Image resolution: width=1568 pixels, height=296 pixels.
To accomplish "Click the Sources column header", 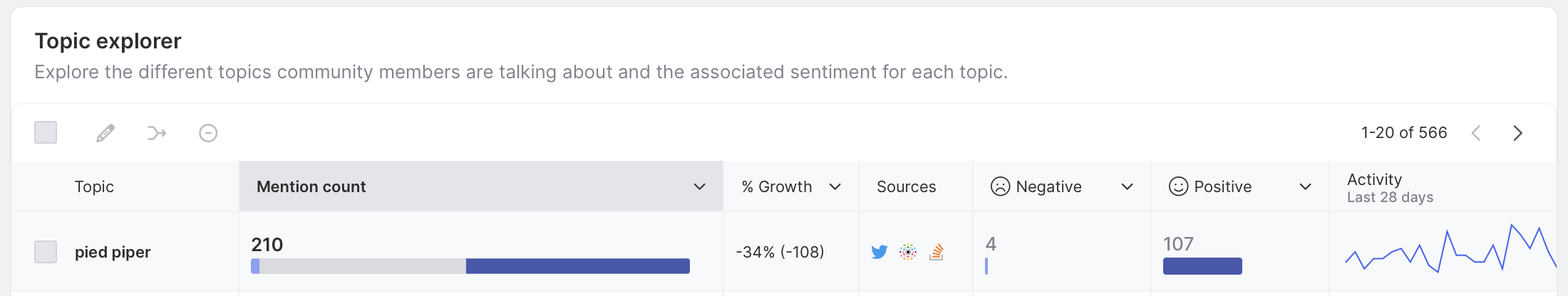I will click(906, 186).
